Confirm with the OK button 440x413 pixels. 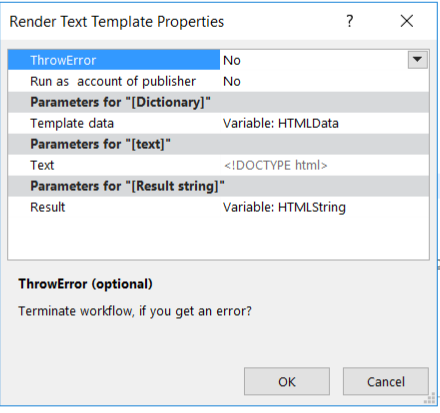(x=287, y=381)
